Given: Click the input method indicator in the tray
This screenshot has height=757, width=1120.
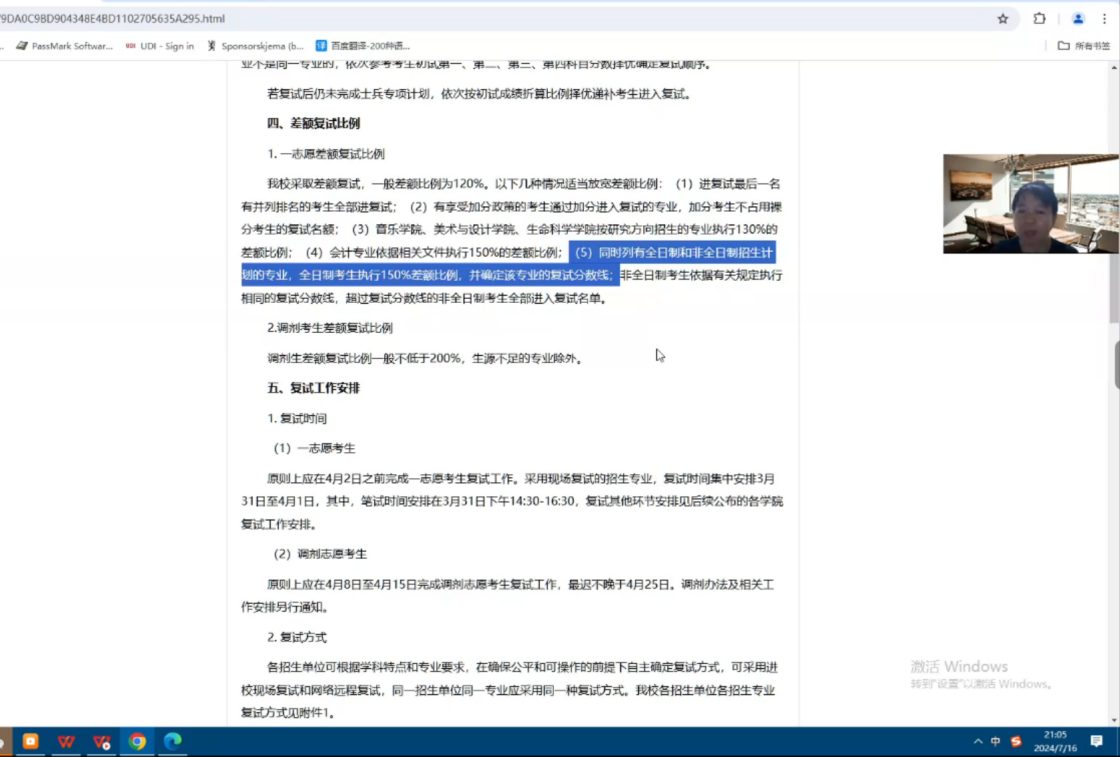Looking at the screenshot, I should (x=994, y=742).
